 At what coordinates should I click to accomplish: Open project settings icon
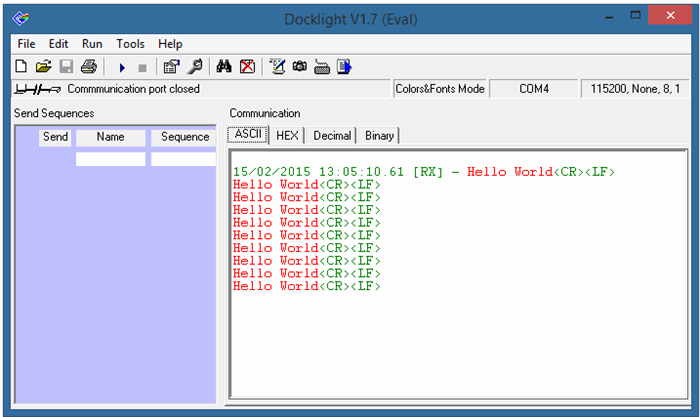pyautogui.click(x=171, y=67)
